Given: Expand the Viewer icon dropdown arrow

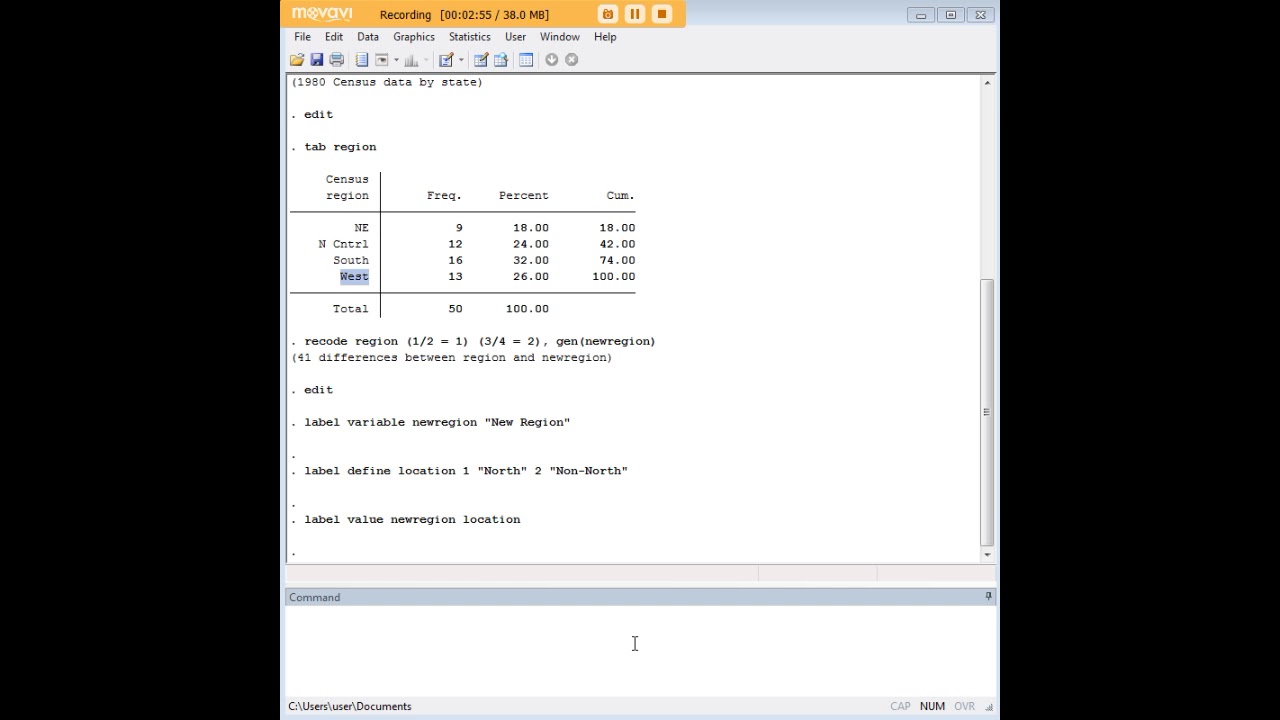Looking at the screenshot, I should click(396, 60).
